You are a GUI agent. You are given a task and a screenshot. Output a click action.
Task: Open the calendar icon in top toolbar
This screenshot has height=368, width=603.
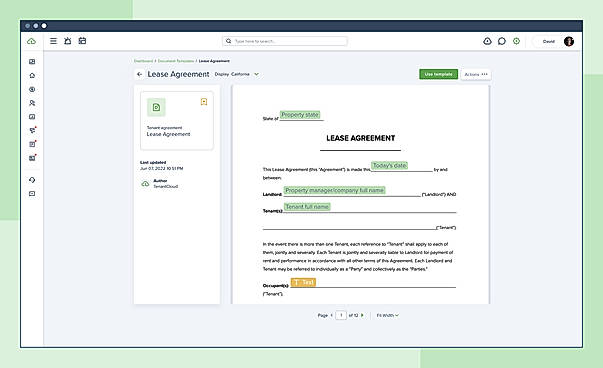coord(82,41)
